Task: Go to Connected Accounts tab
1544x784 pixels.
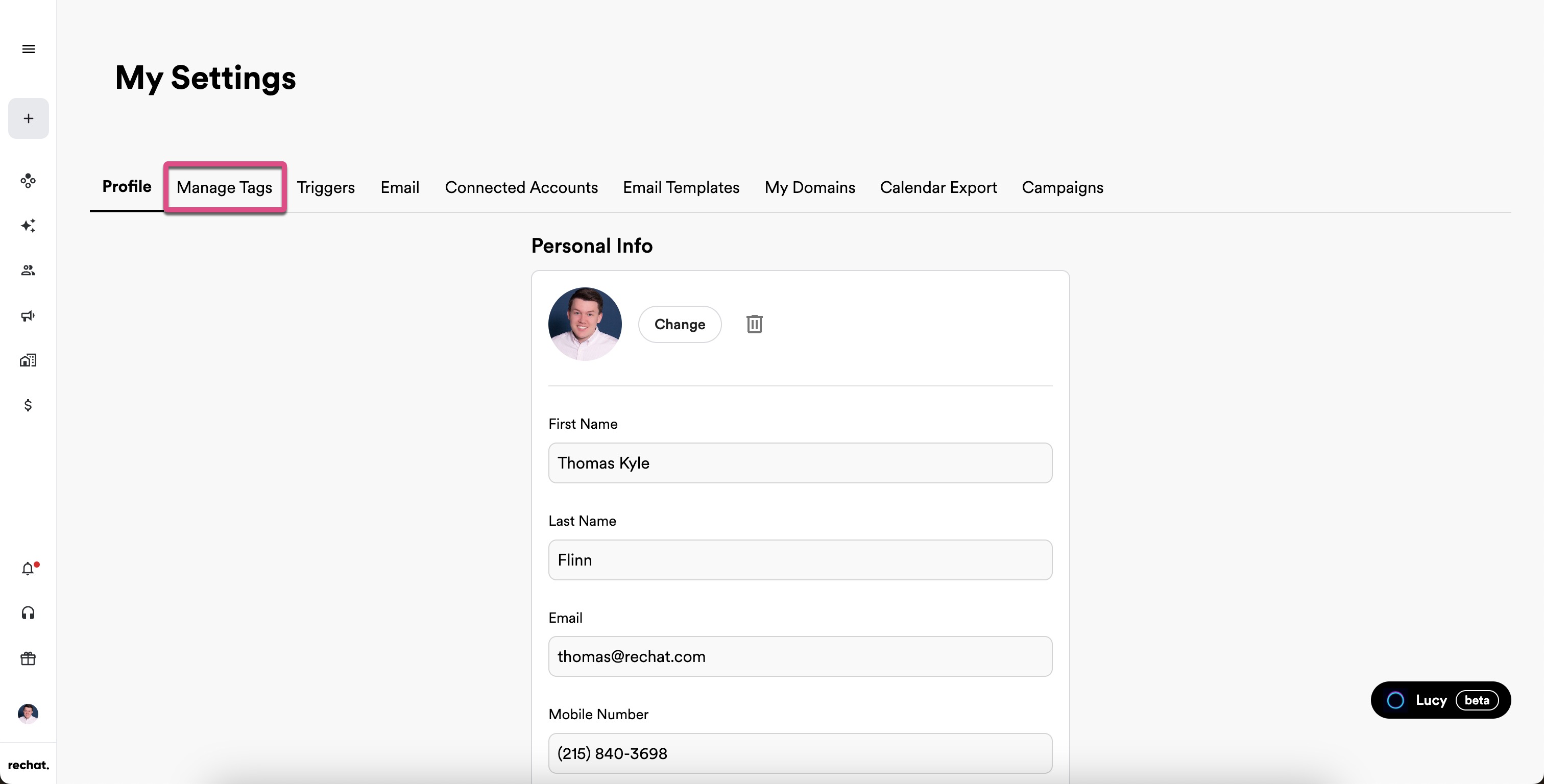Action: click(521, 188)
